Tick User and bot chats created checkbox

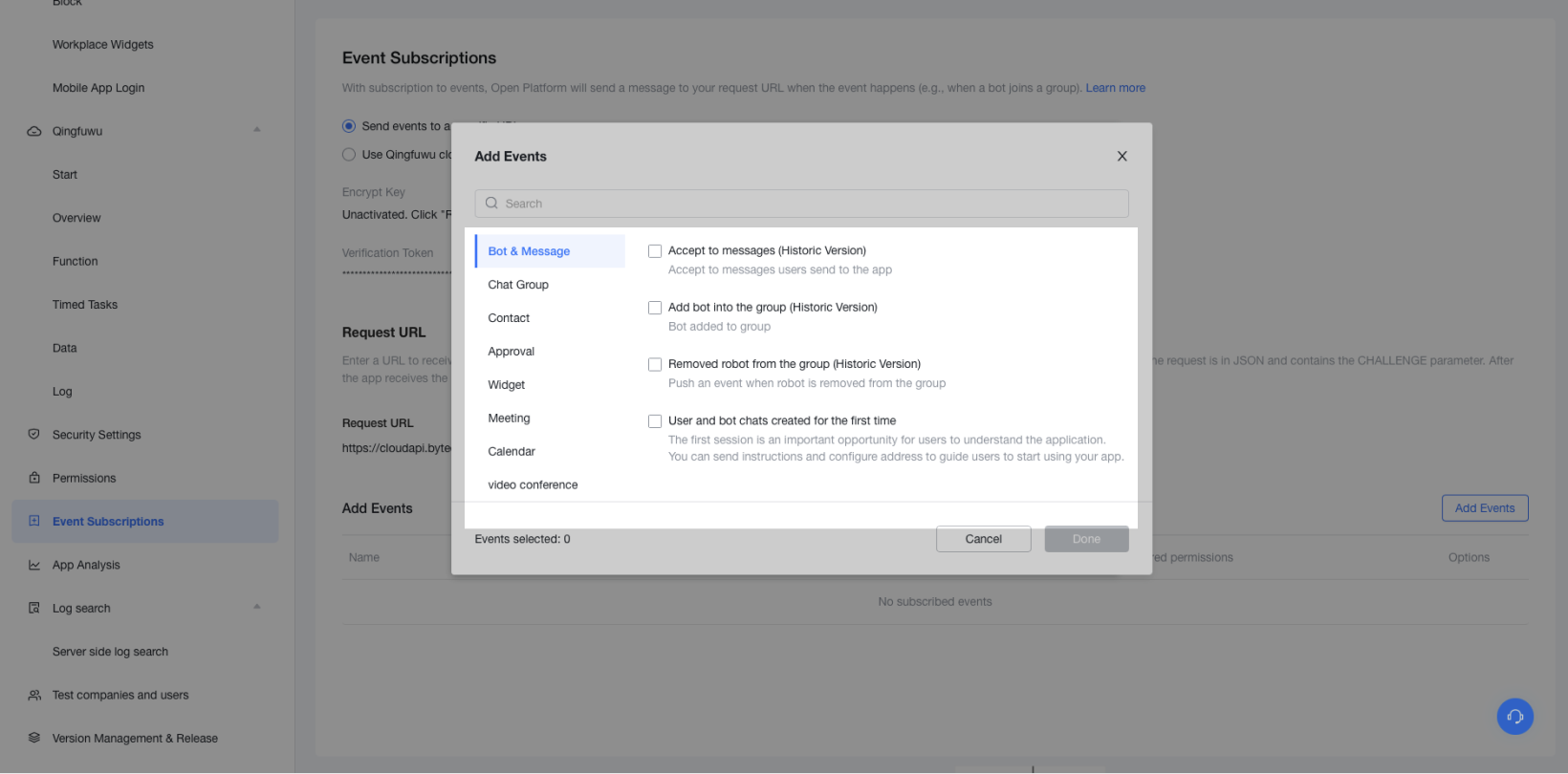(x=655, y=421)
